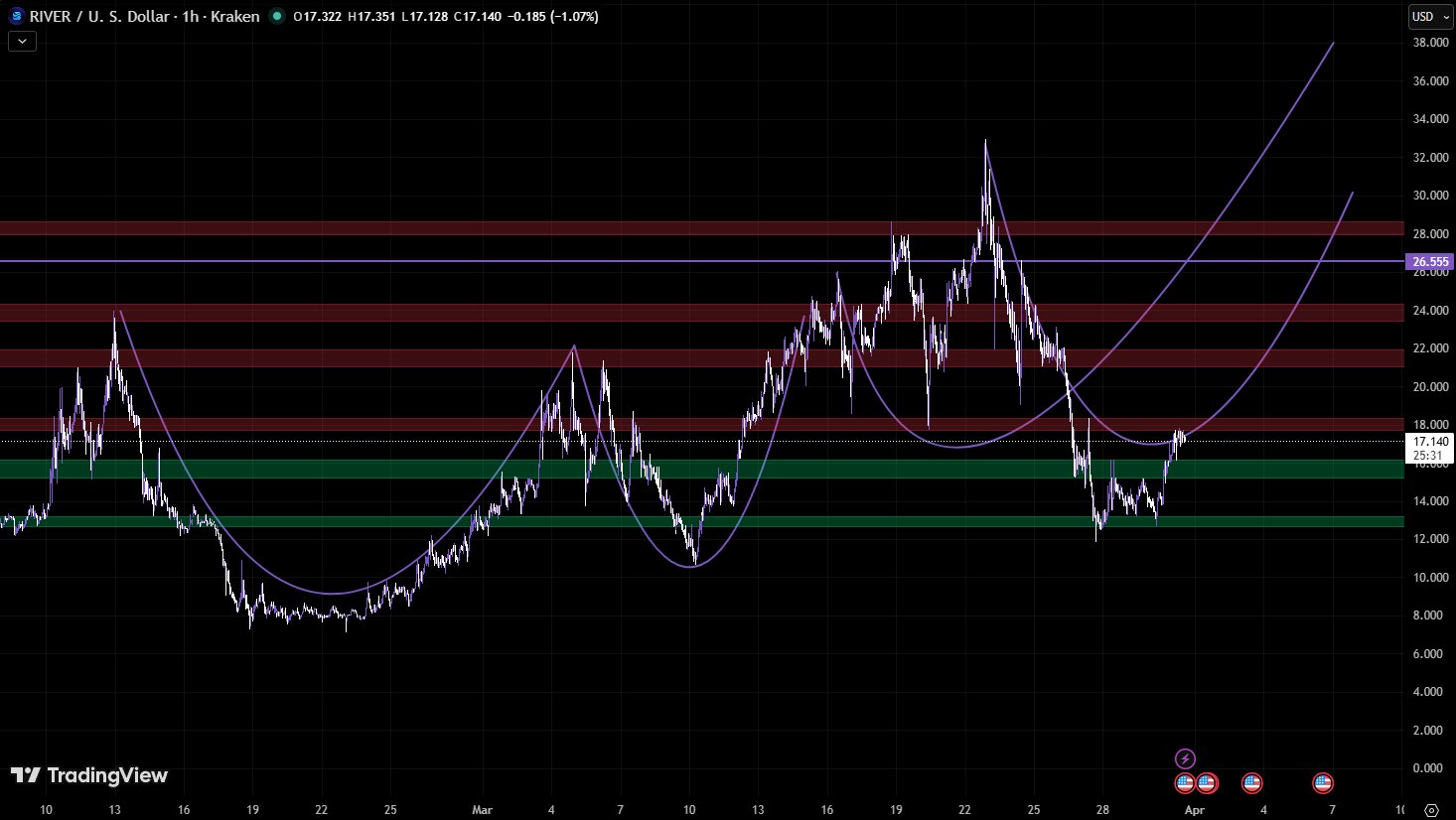Screen dimensions: 1456x820
Task: Click the TradingView logo
Action: (x=89, y=775)
